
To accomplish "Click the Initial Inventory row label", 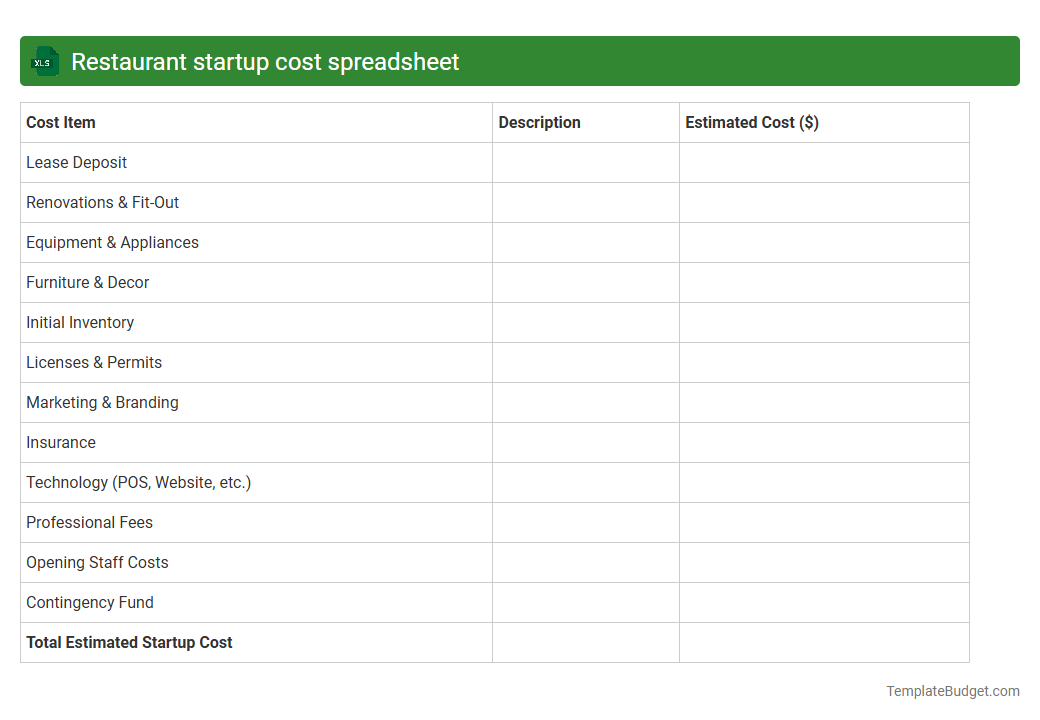I will (80, 322).
